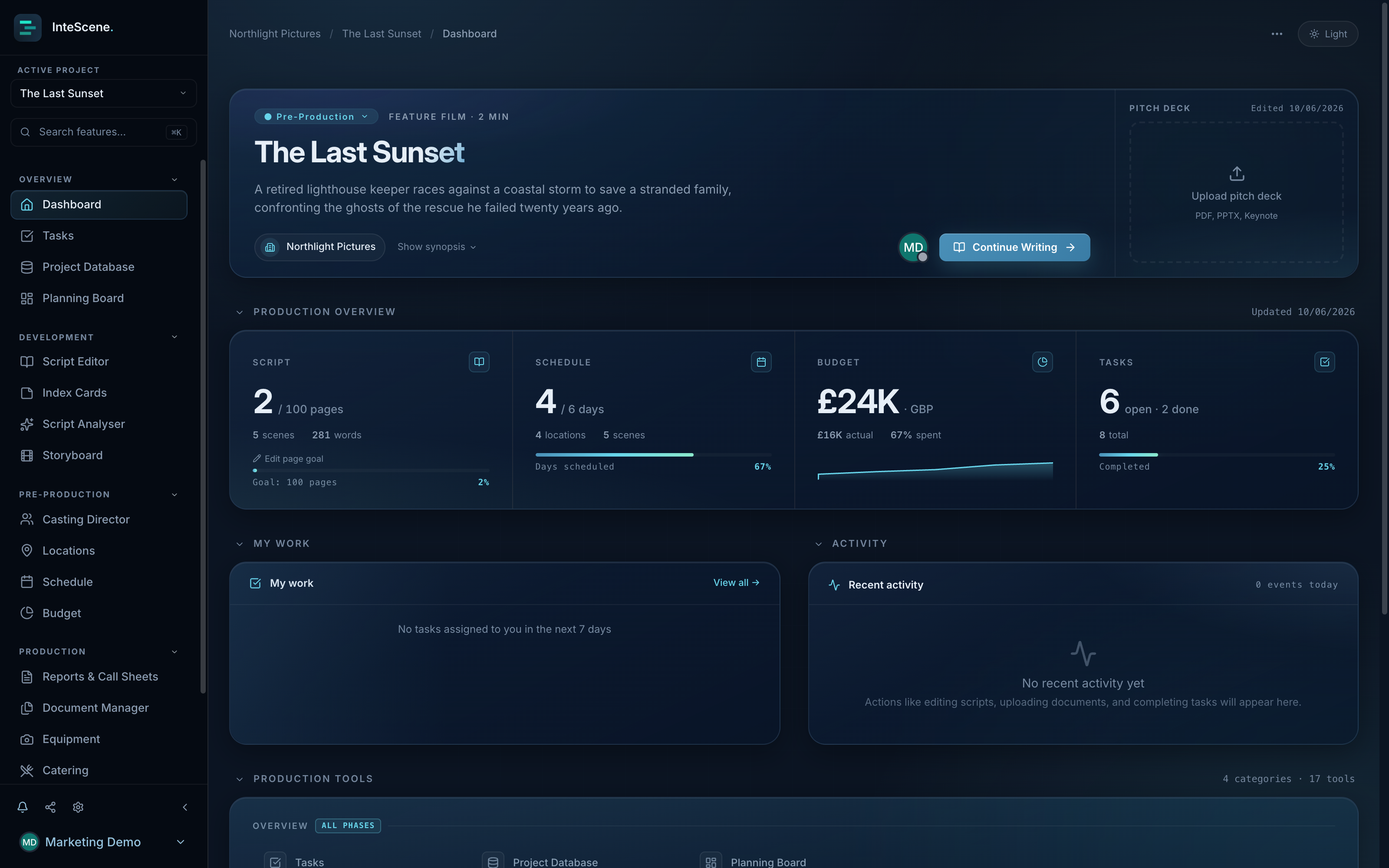Open the Script Editor
Screen dimensions: 1389x868
(x=99, y=362)
